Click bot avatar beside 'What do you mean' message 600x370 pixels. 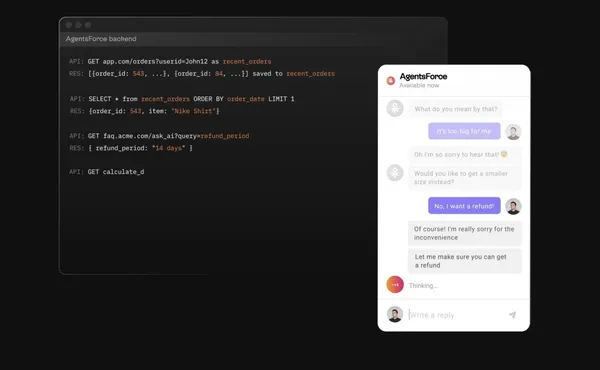(395, 108)
